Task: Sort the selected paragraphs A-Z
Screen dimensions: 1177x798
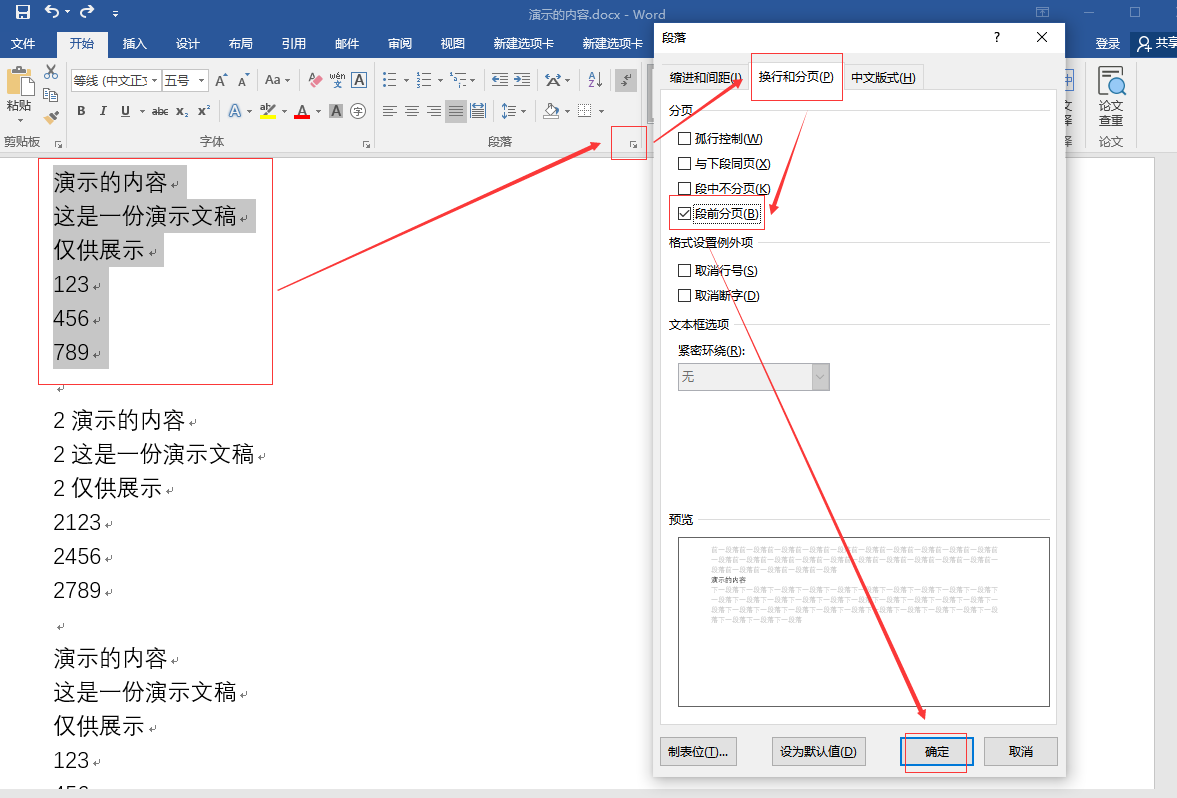Action: (x=595, y=80)
